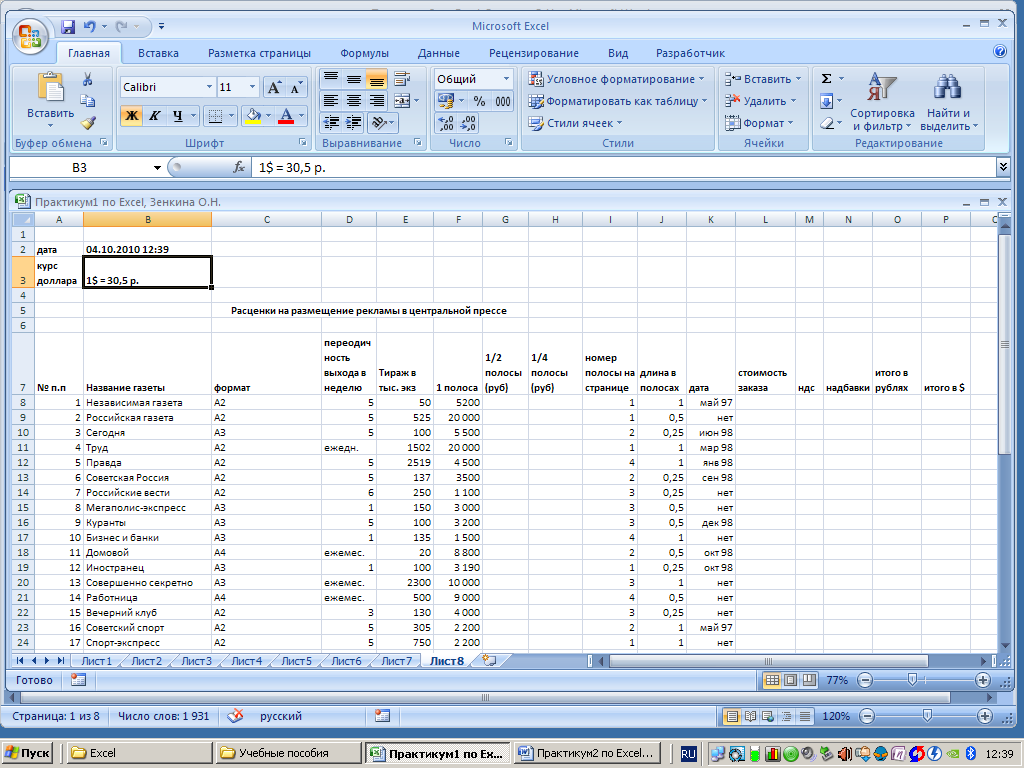Increase decimal places icon
Image resolution: width=1024 pixels, height=768 pixels.
pos(446,123)
